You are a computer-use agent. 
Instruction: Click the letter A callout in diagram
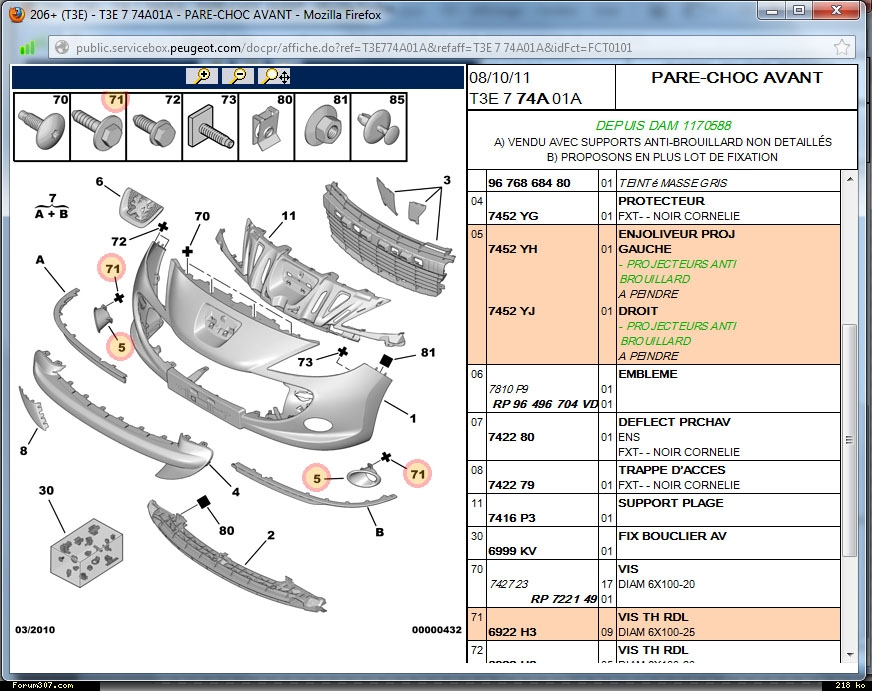pyautogui.click(x=39, y=260)
